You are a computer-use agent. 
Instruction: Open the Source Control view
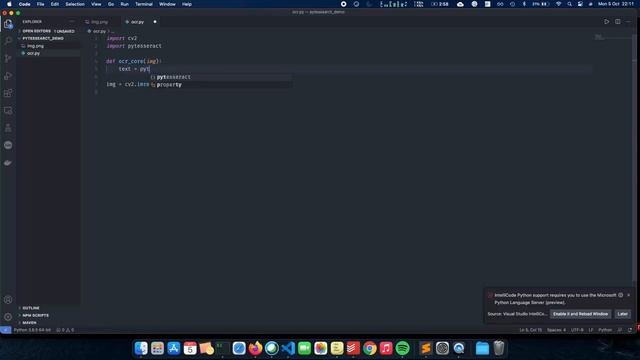coord(8,58)
